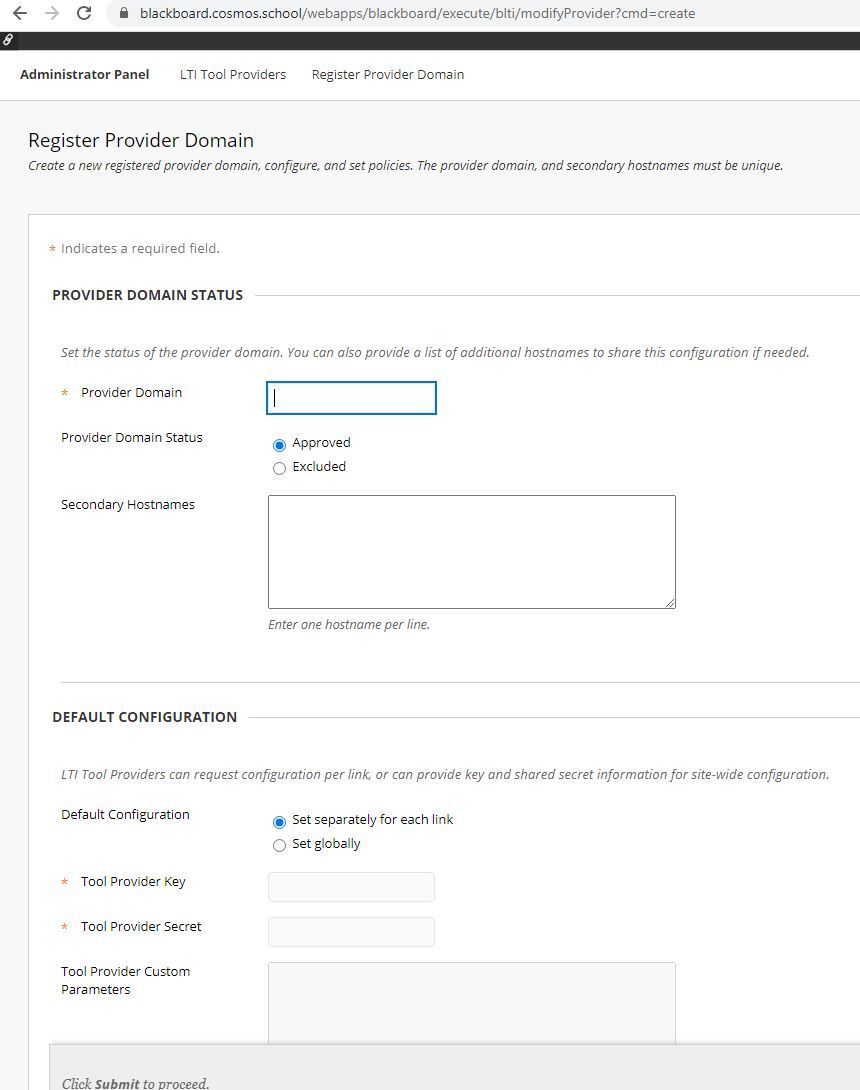Go to LTI Tool Providers breadcrumb

(x=233, y=74)
